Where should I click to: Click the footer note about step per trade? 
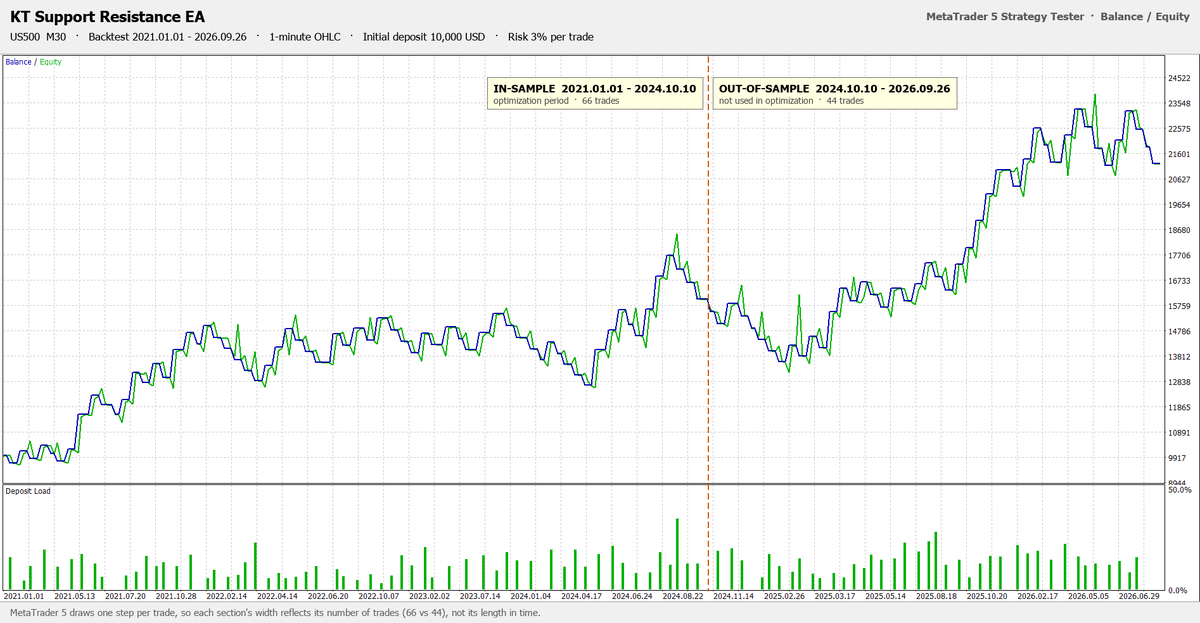(275, 612)
